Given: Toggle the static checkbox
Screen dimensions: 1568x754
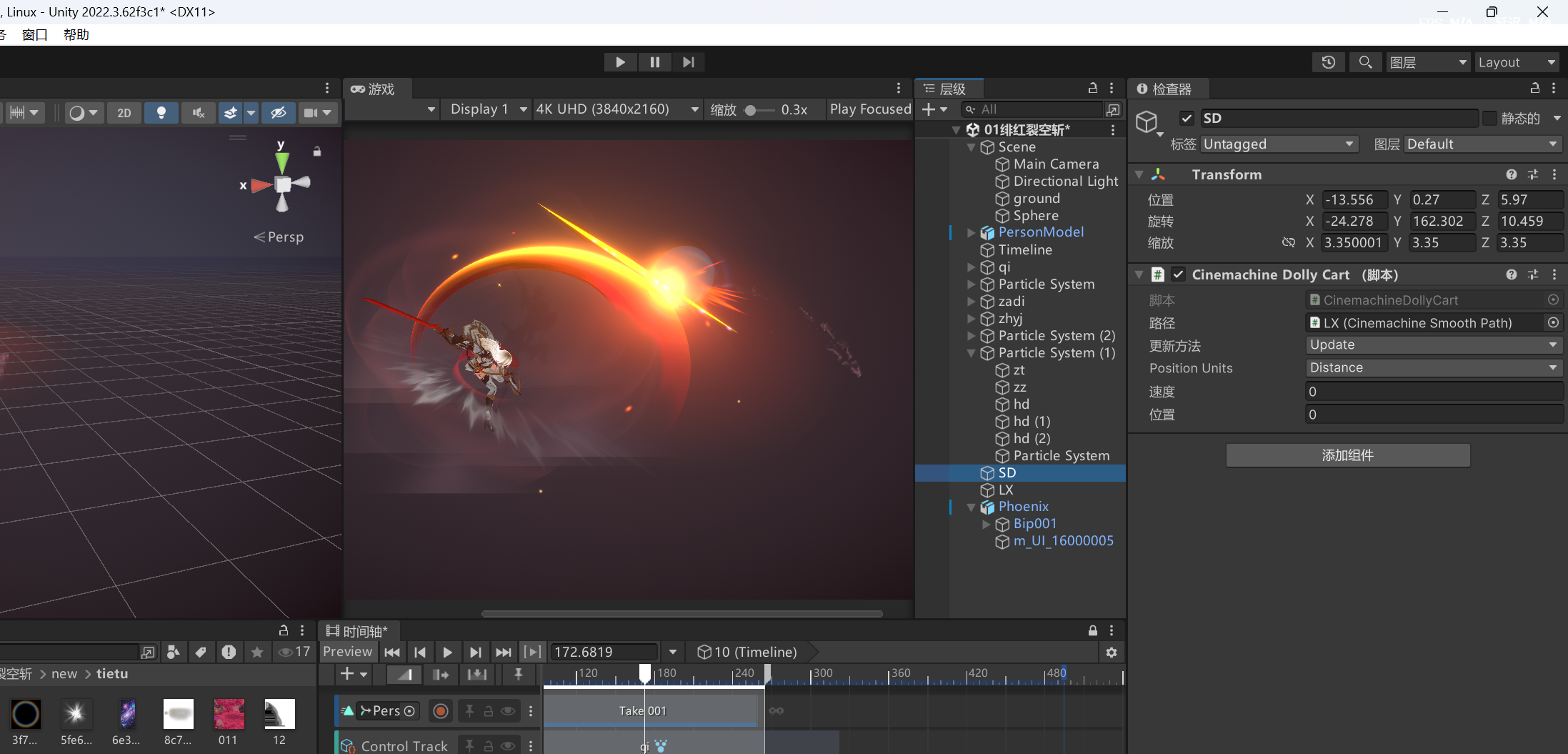Looking at the screenshot, I should [x=1489, y=119].
